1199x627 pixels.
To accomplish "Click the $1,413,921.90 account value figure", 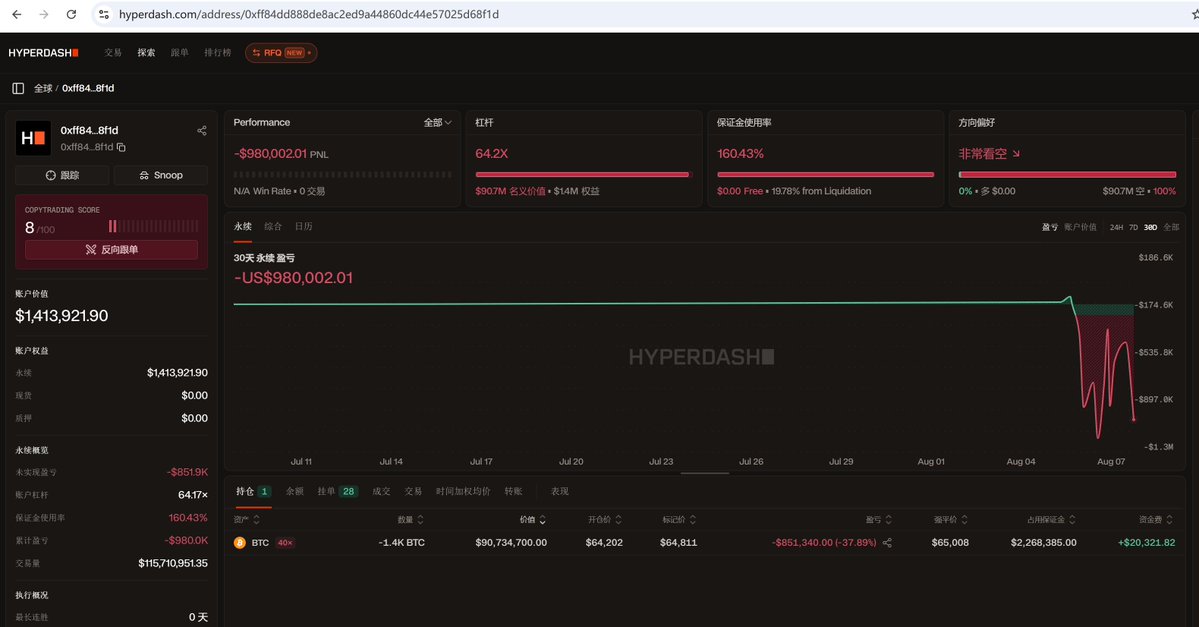I will (x=62, y=316).
